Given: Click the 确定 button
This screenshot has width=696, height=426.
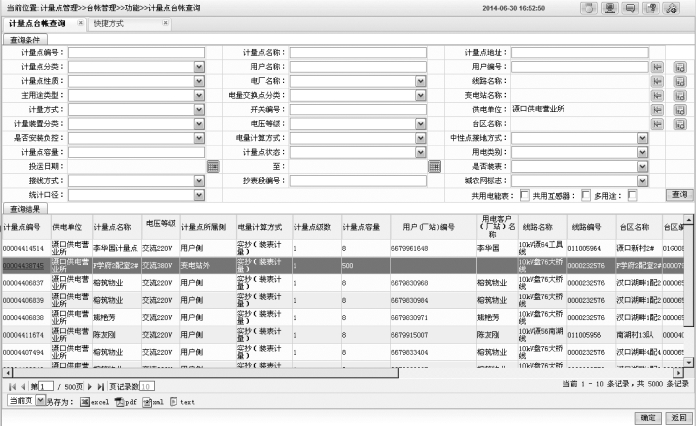Looking at the screenshot, I should click(648, 418).
